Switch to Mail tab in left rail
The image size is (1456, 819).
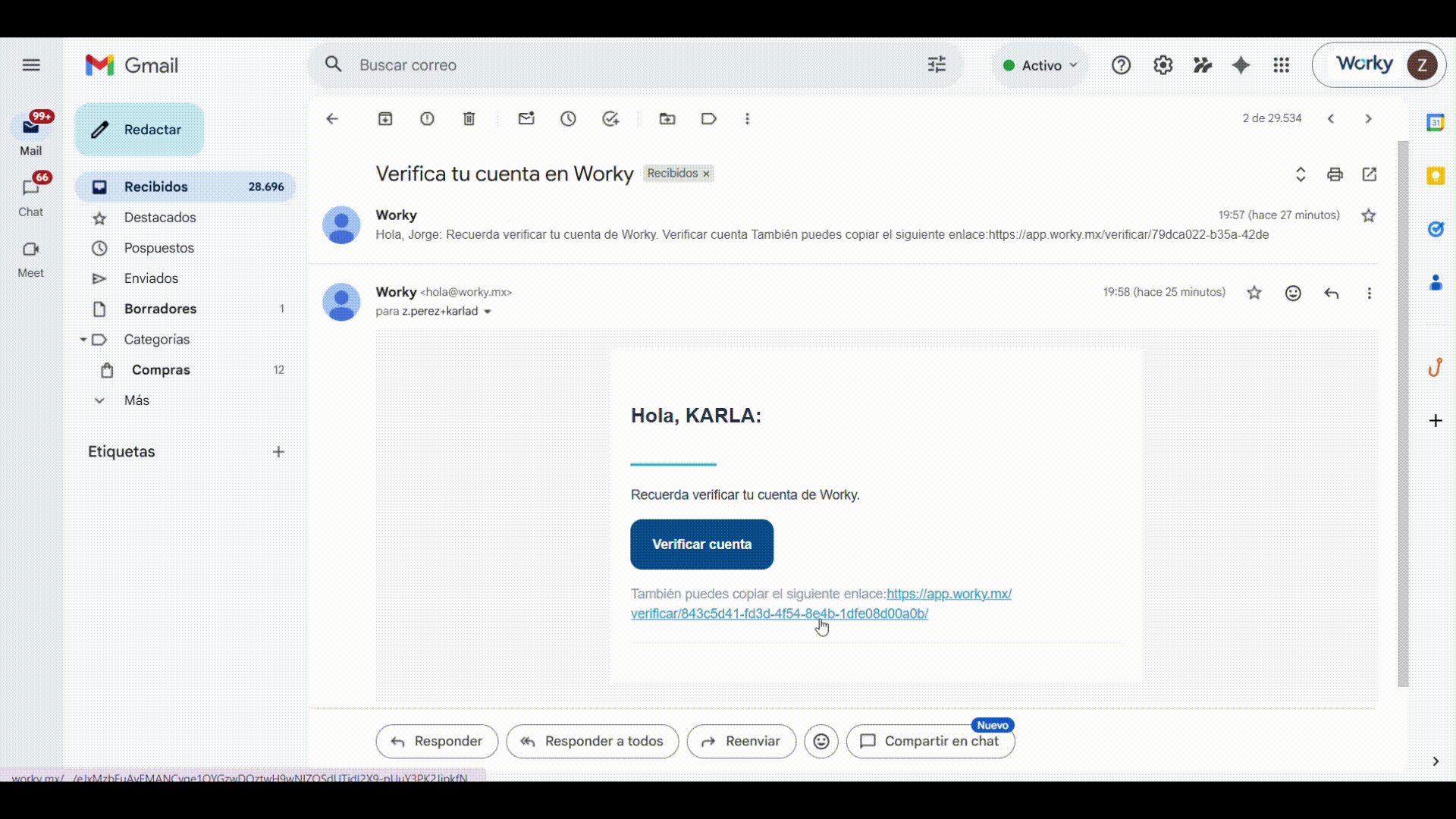31,134
